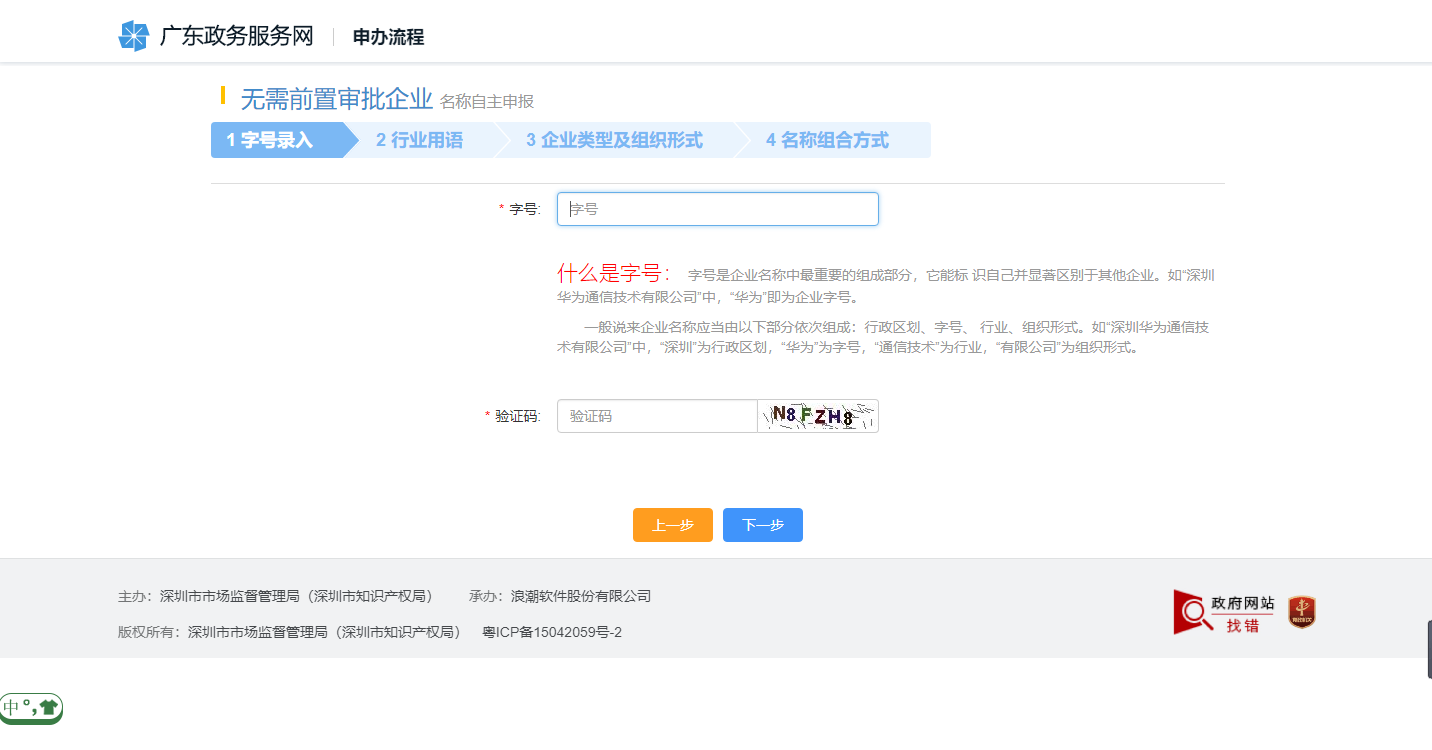Open the 申办流程 menu item

pyautogui.click(x=386, y=37)
